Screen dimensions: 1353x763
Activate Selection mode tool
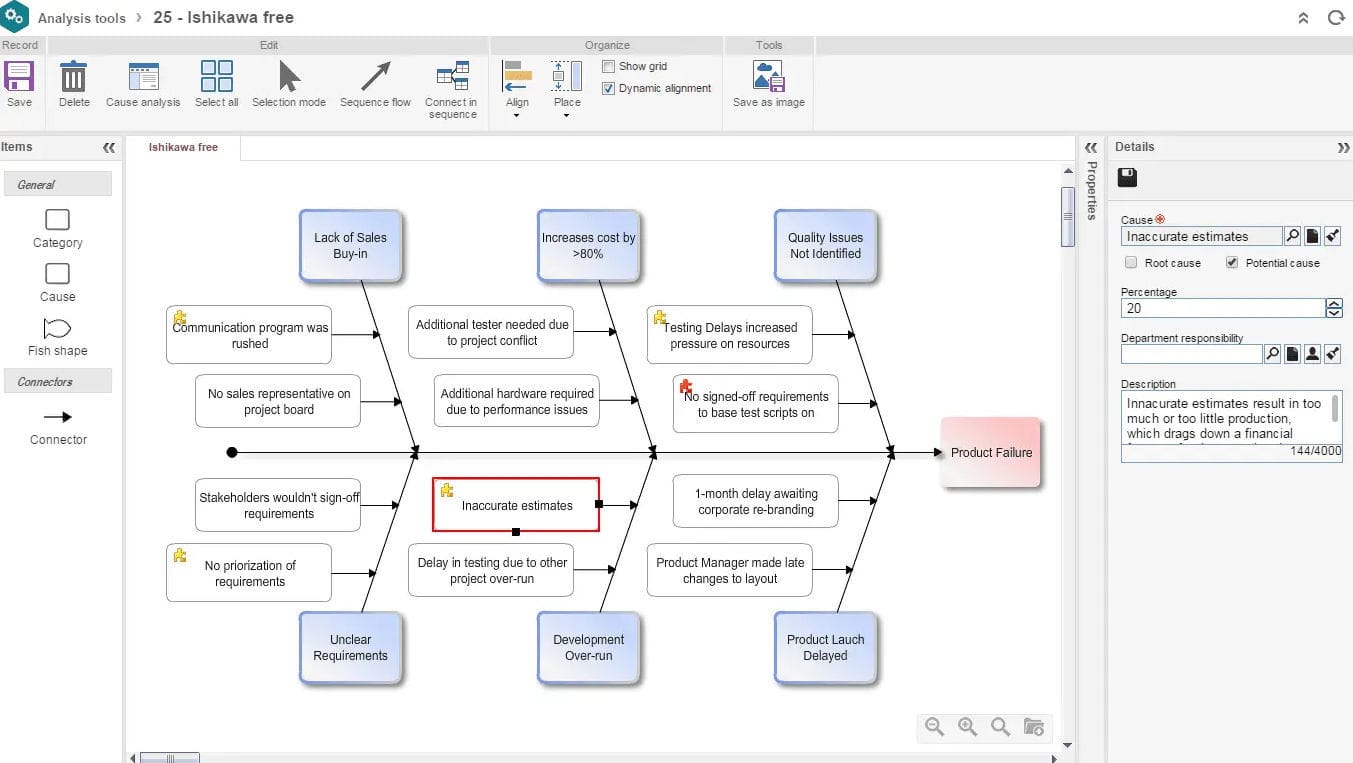pyautogui.click(x=288, y=78)
